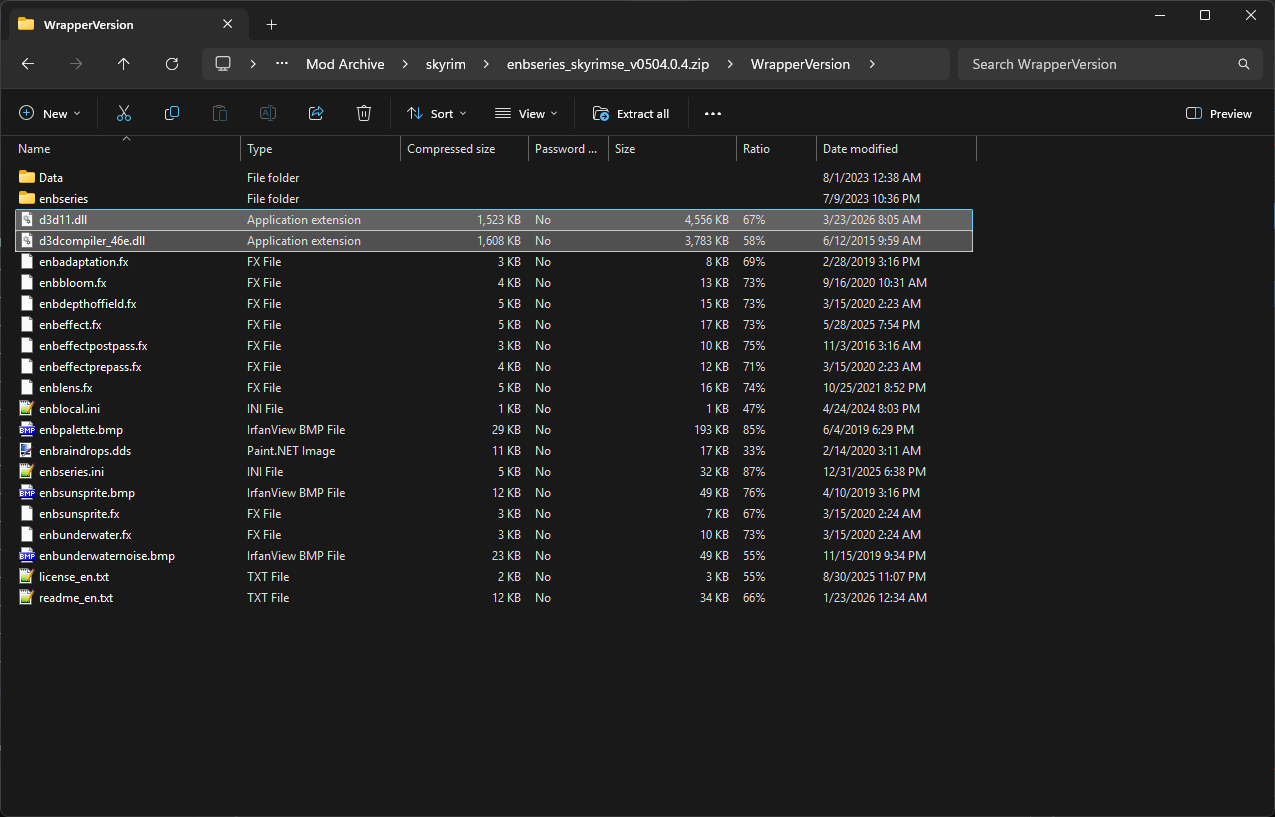Select the enbseries folder

(x=63, y=199)
